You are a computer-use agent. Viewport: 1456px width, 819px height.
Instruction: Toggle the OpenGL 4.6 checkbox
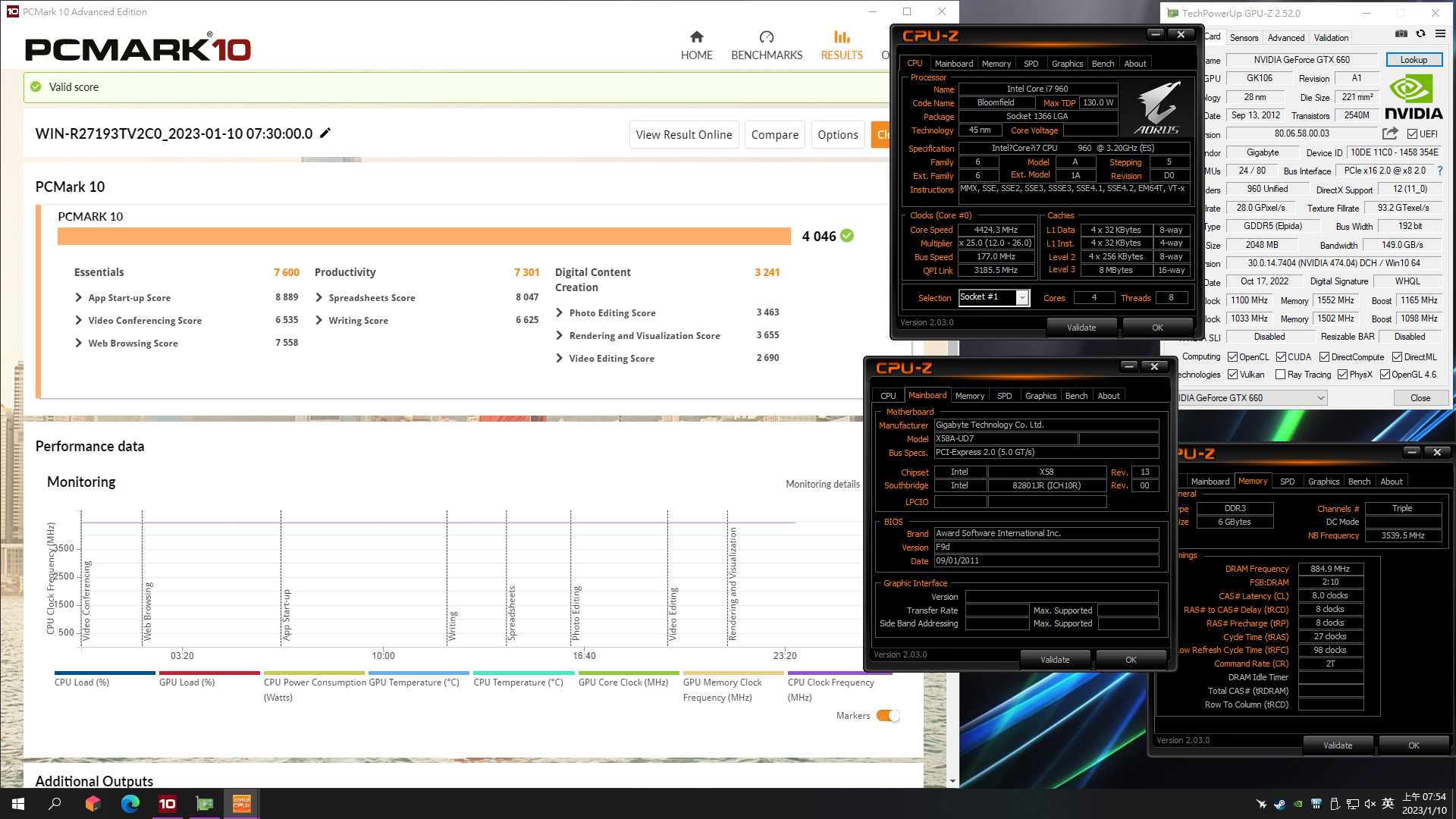1385,375
